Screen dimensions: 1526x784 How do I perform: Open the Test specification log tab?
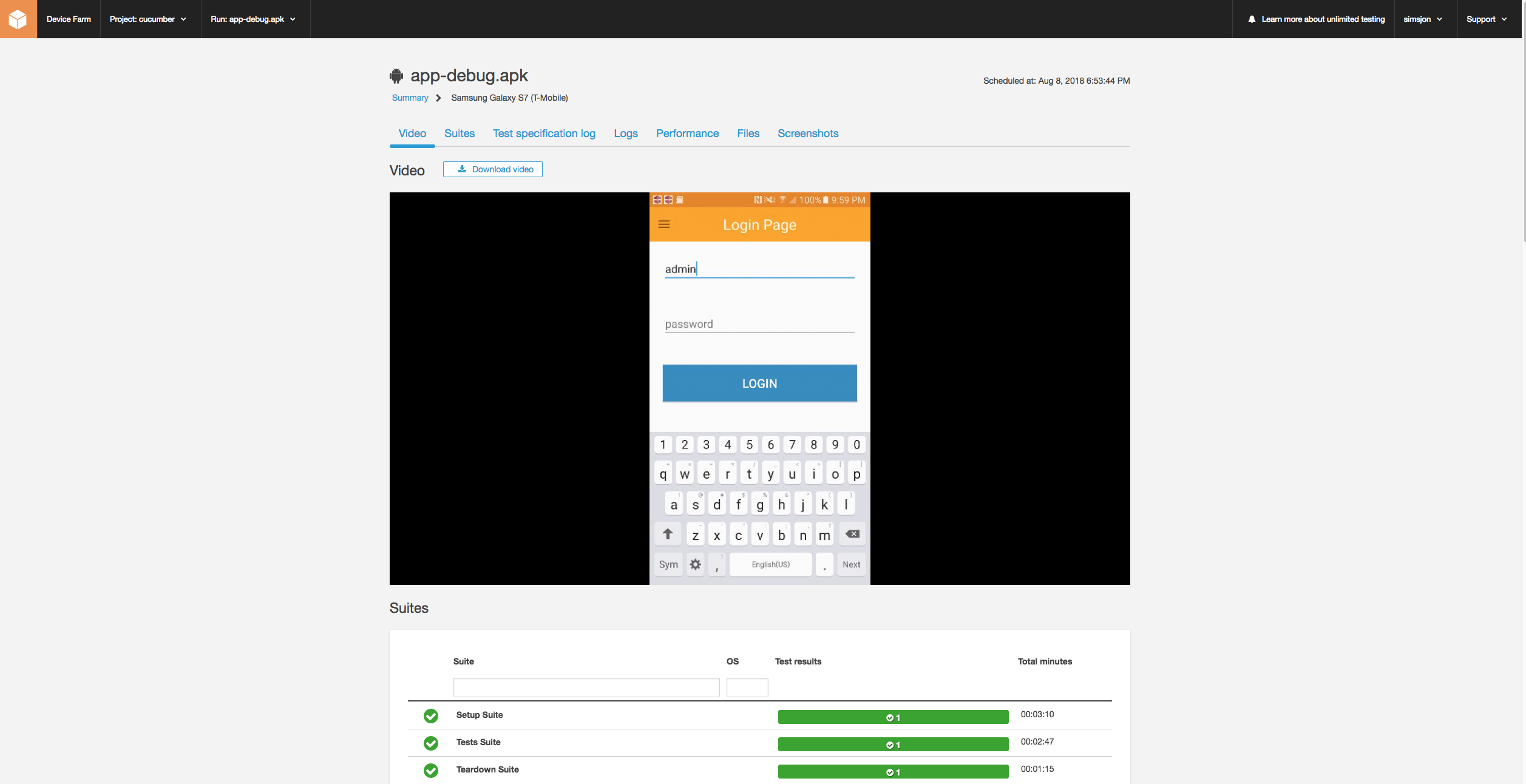coord(544,133)
